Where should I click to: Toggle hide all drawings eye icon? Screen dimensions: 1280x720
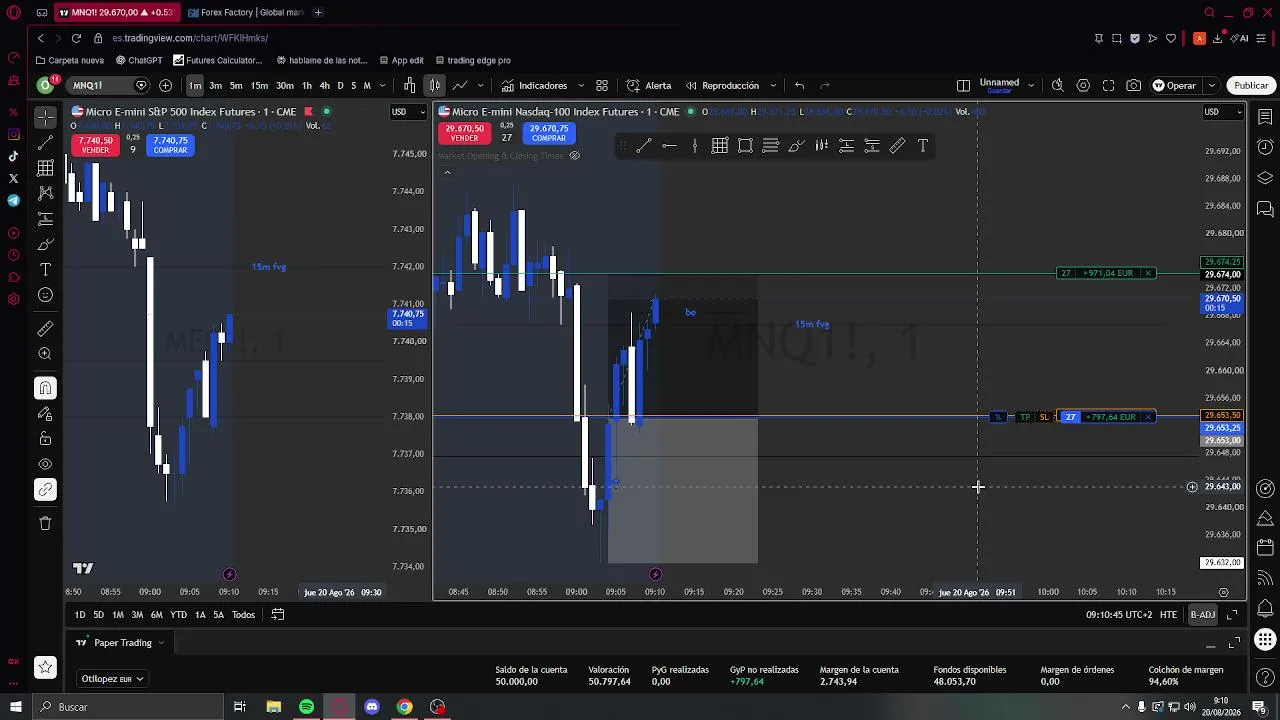(45, 464)
